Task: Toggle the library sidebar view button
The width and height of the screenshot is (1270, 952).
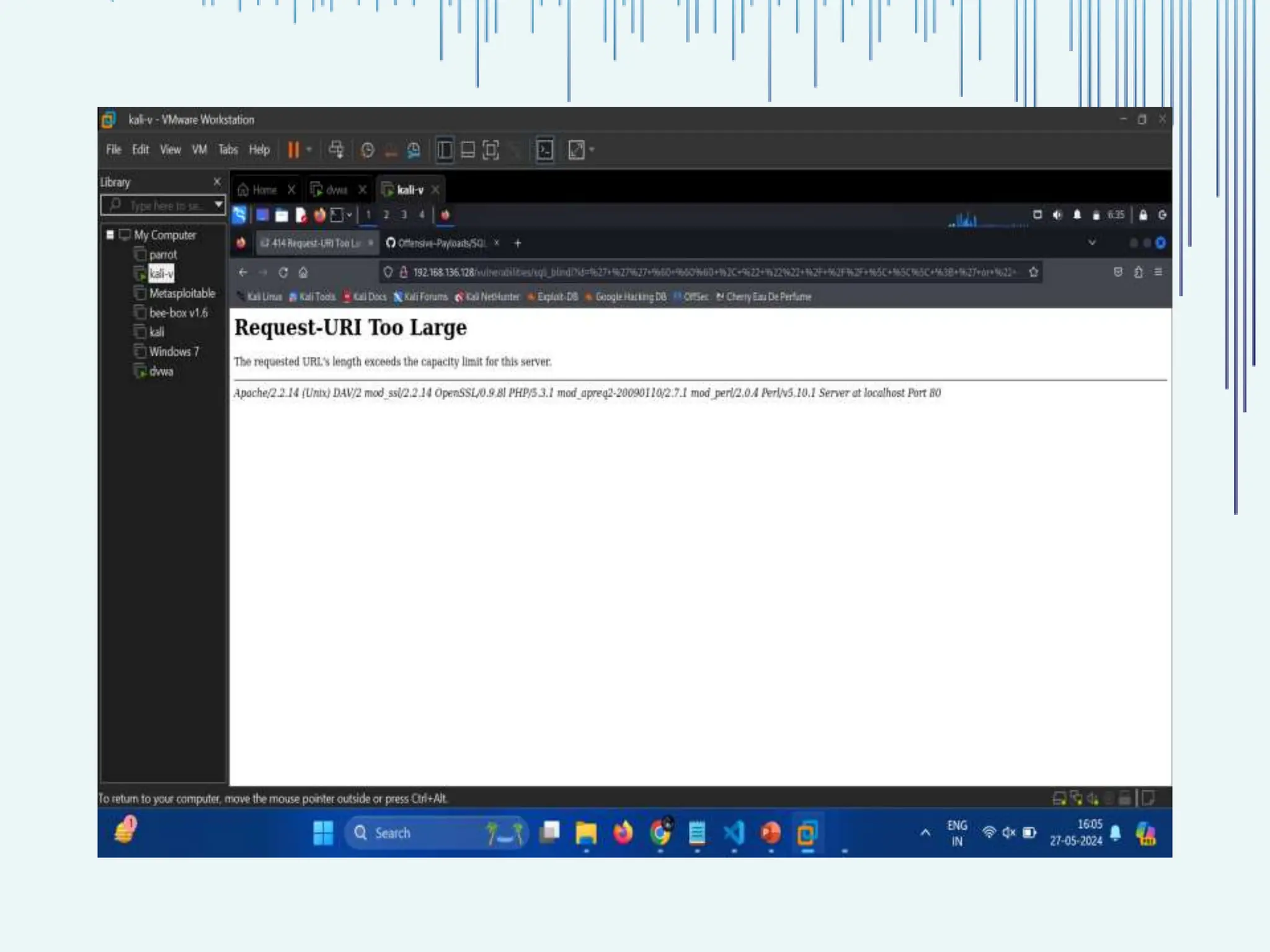Action: tap(445, 150)
